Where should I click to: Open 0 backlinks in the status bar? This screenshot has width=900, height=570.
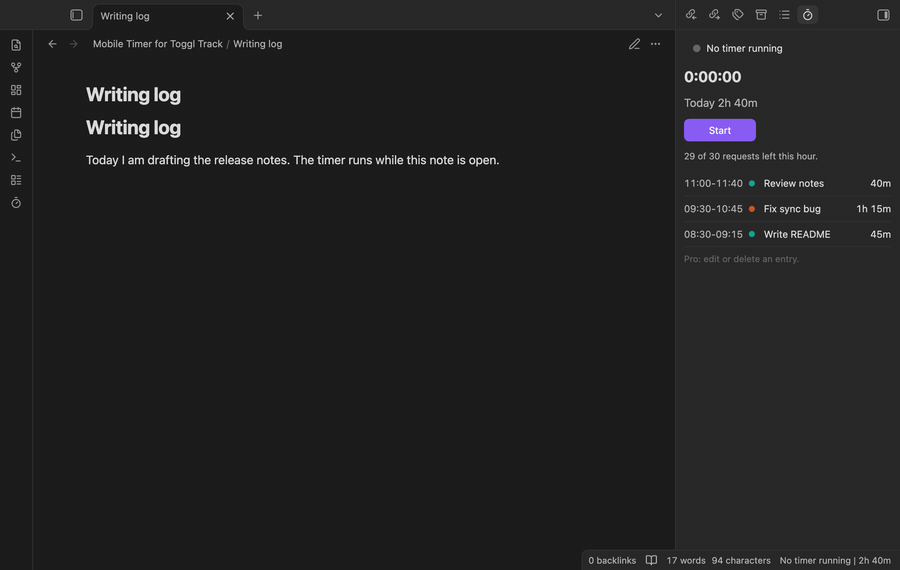pos(612,560)
